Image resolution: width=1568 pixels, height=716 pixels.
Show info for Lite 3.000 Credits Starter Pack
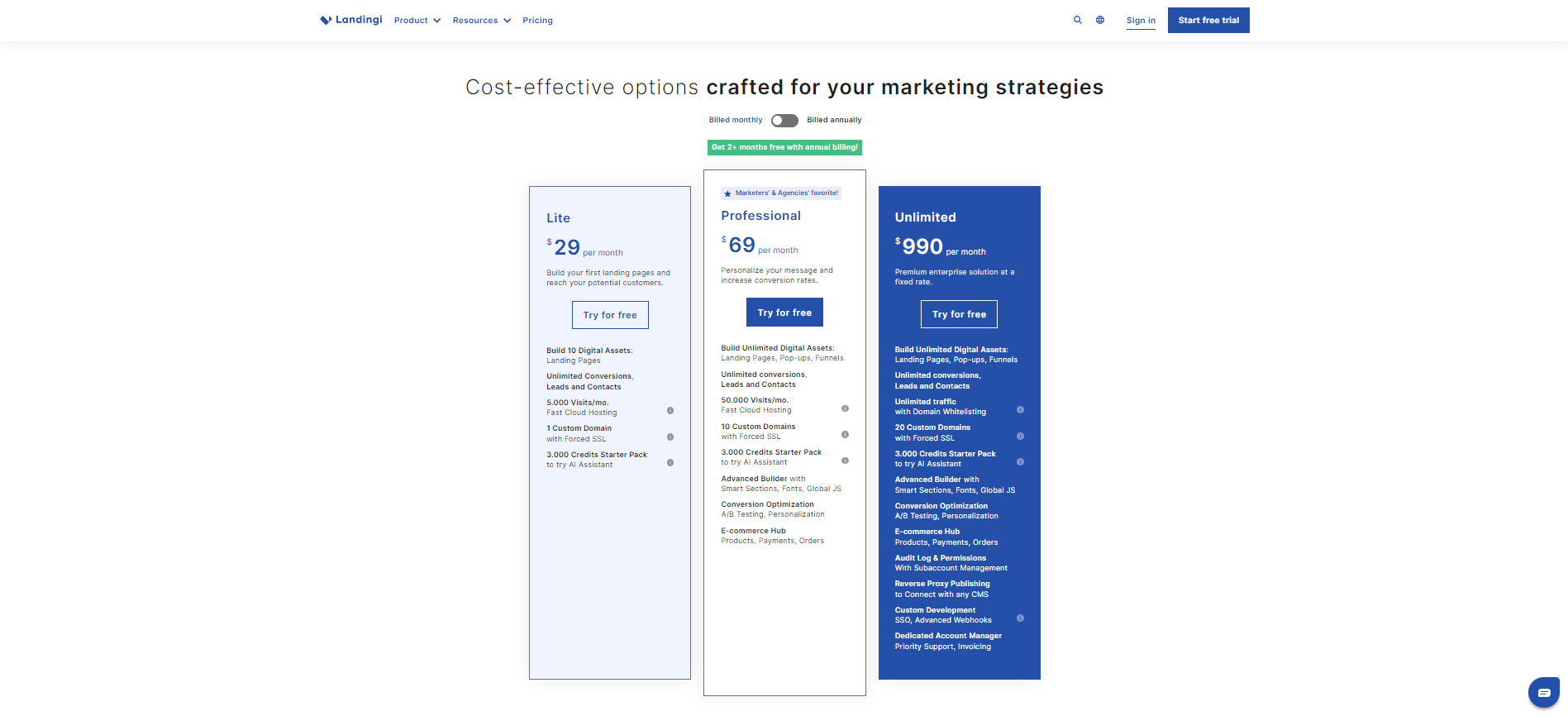point(670,463)
